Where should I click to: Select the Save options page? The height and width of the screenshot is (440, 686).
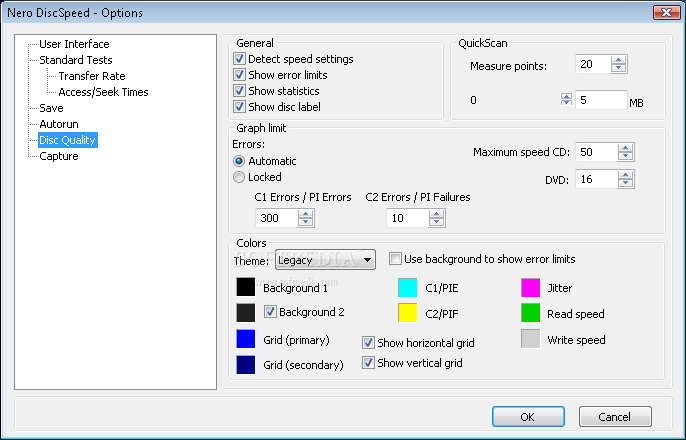coord(51,108)
